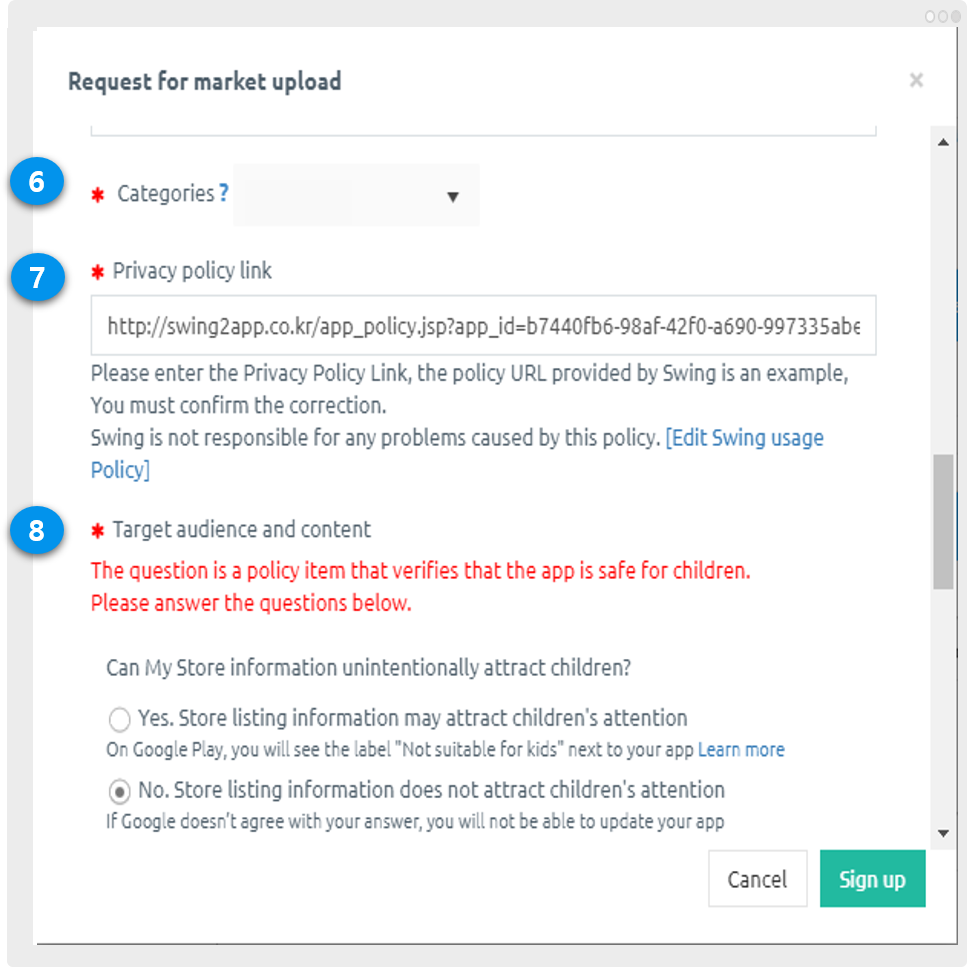Image resolution: width=967 pixels, height=967 pixels.
Task: Click the blue step 6 badge
Action: (x=36, y=184)
